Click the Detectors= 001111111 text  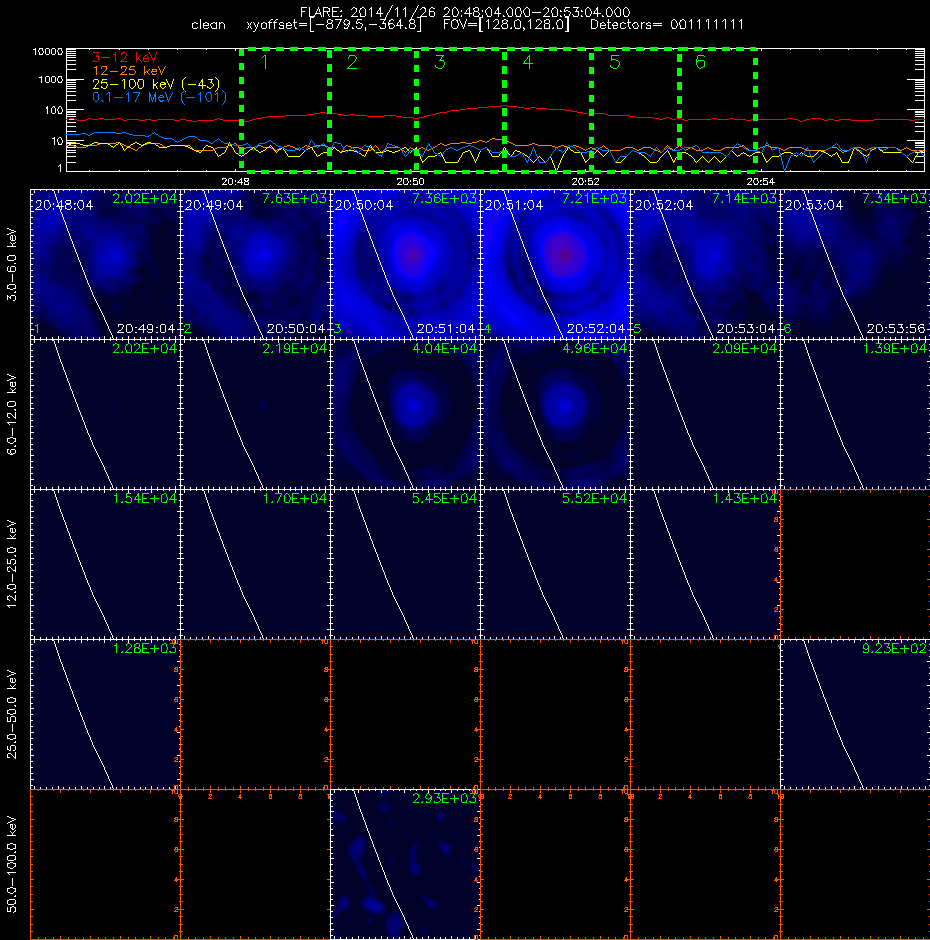667,25
